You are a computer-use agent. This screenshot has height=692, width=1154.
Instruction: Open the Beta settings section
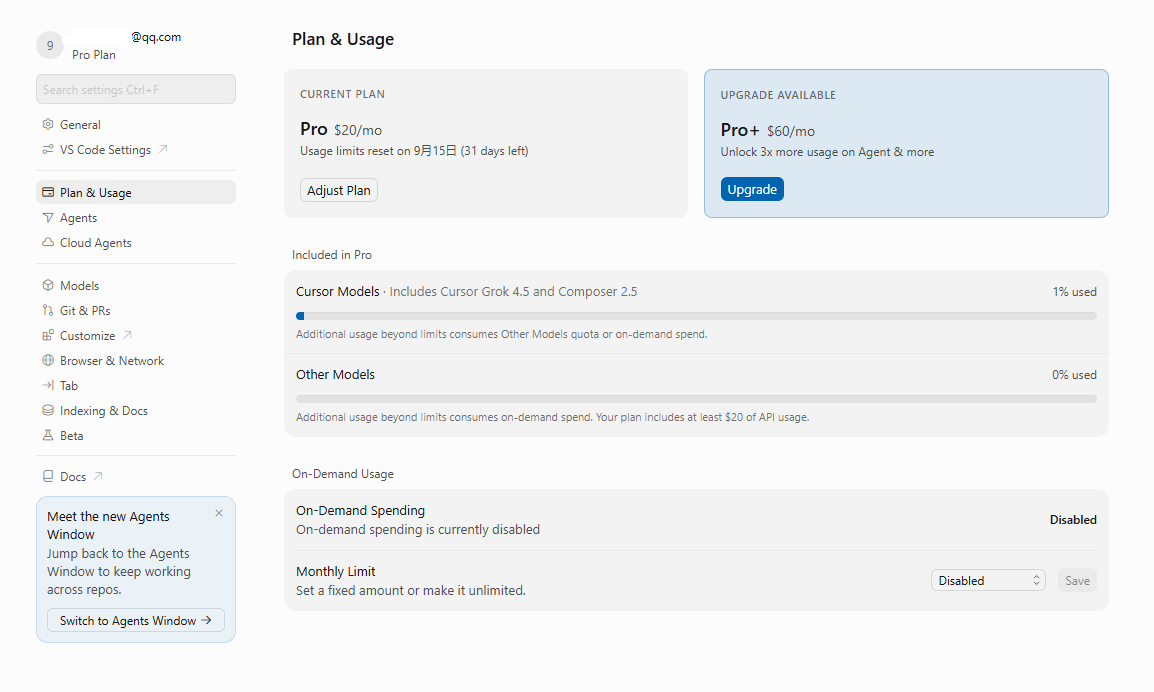pyautogui.click(x=136, y=435)
